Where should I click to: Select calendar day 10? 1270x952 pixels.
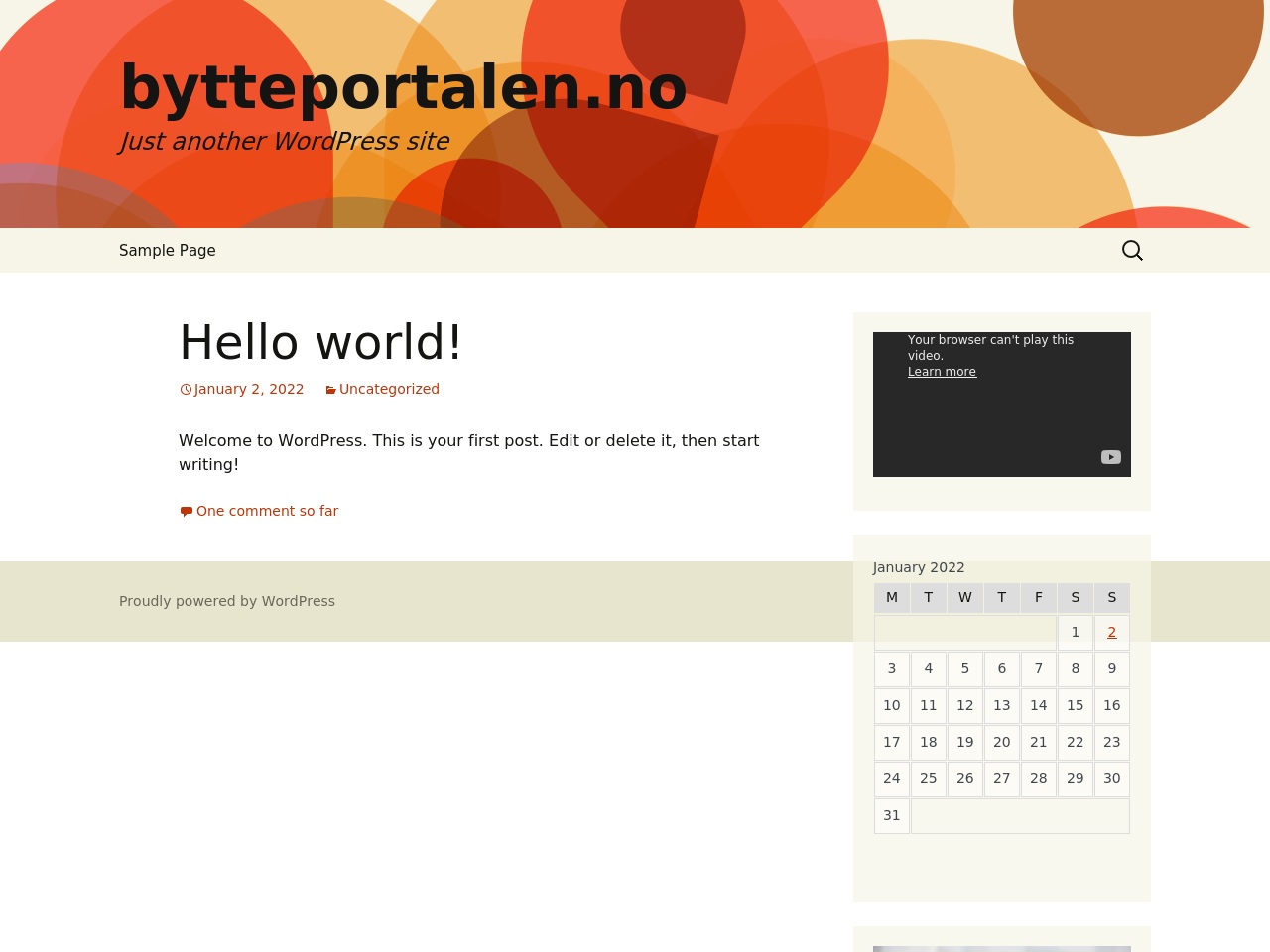pyautogui.click(x=892, y=705)
